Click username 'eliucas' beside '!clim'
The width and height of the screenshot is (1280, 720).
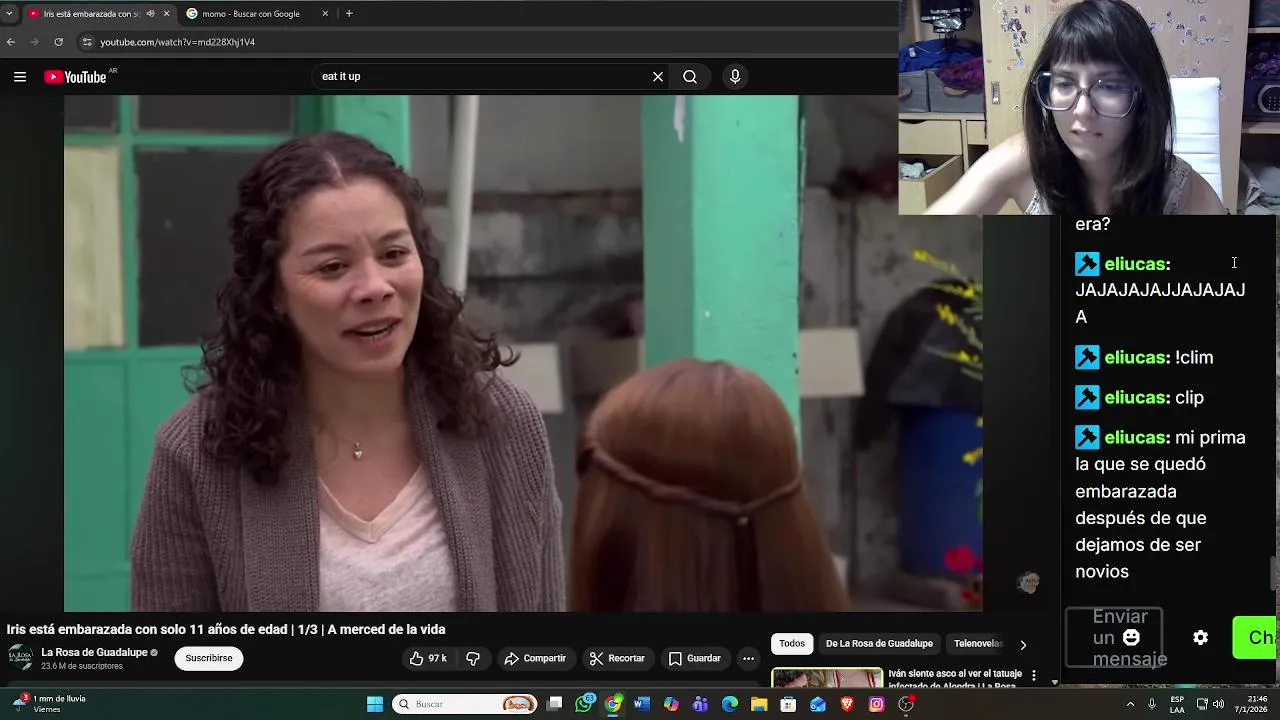tap(1135, 357)
